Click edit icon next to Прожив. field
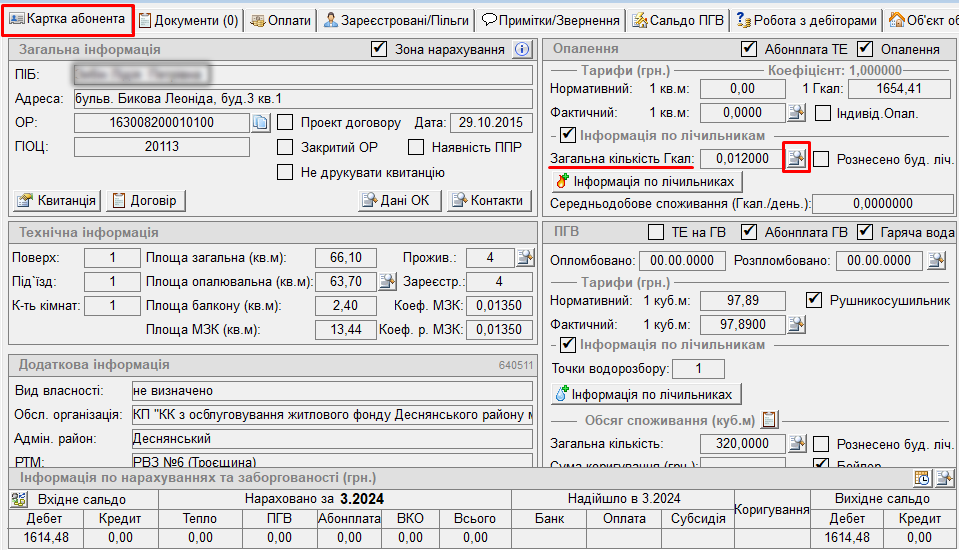This screenshot has height=550, width=959. [x=525, y=257]
